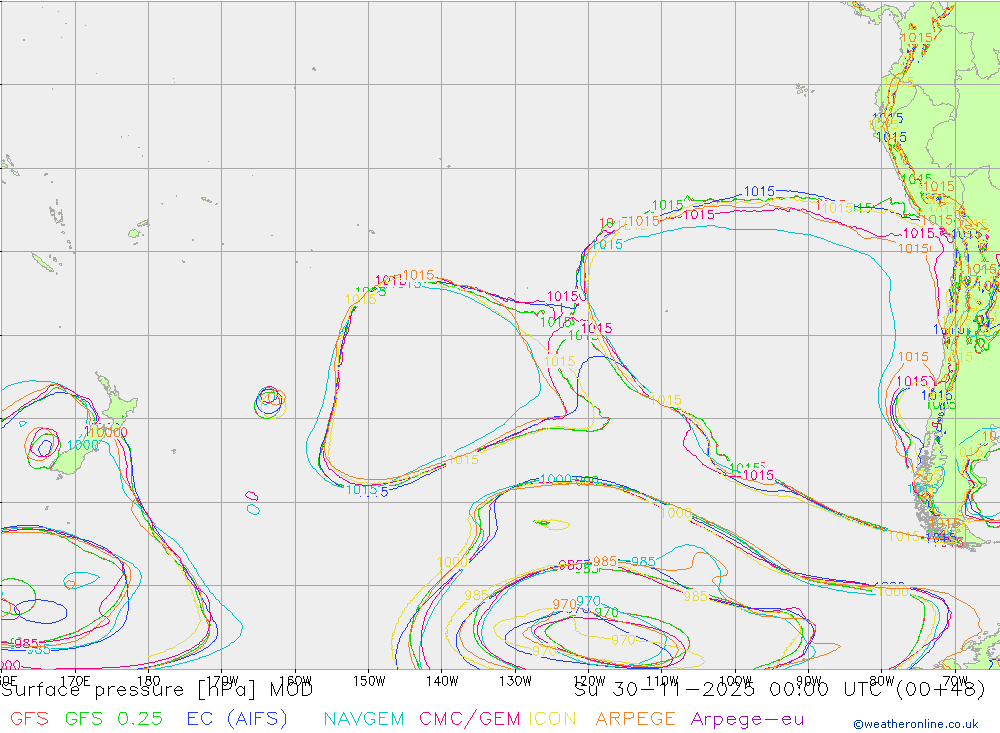The height and width of the screenshot is (733, 1000).
Task: Open the weatheronline.co.uk copyright link
Action: pos(916,724)
